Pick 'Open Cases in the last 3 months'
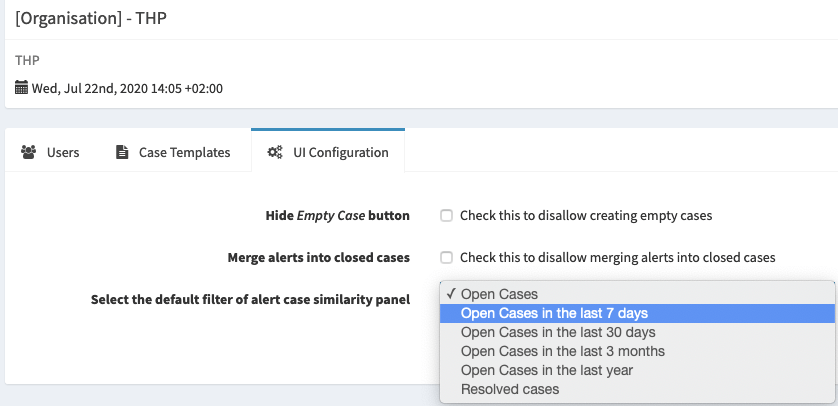This screenshot has width=838, height=406. (x=562, y=351)
